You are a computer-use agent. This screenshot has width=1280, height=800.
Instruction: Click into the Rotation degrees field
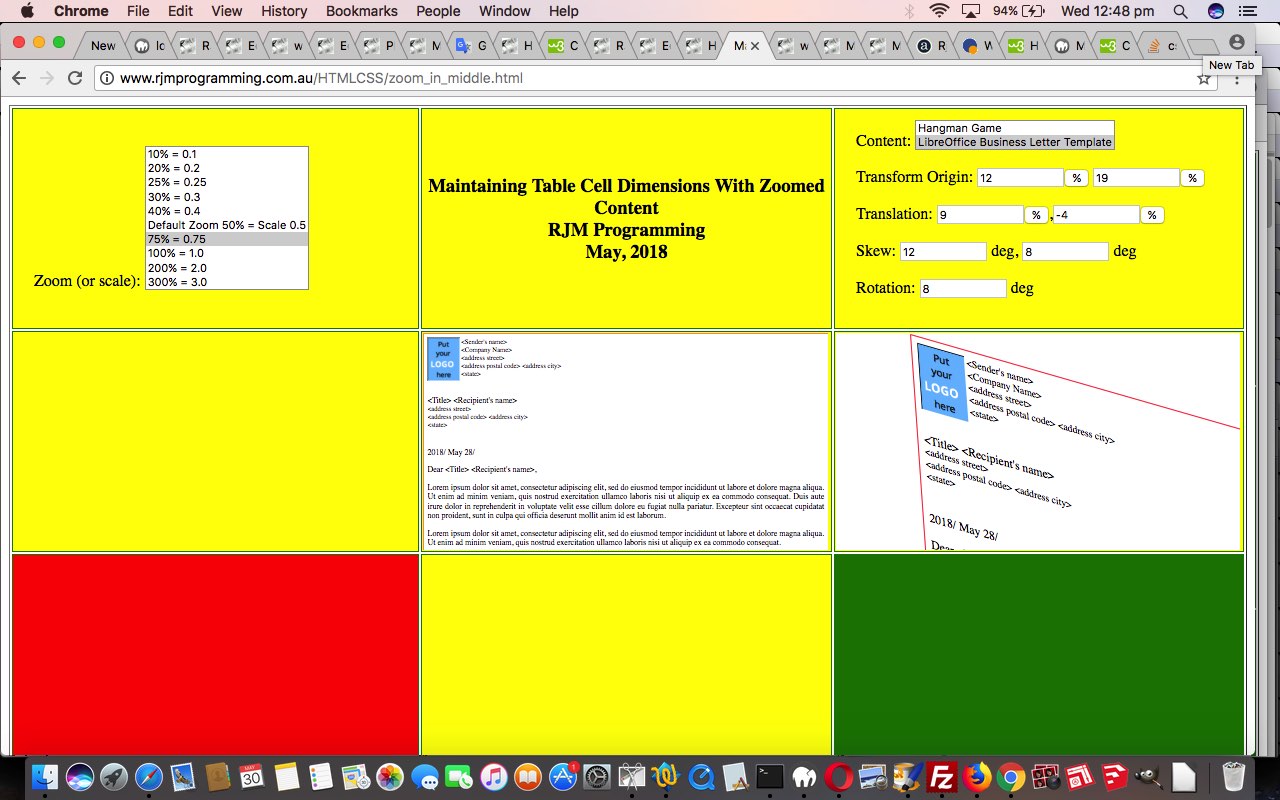962,288
